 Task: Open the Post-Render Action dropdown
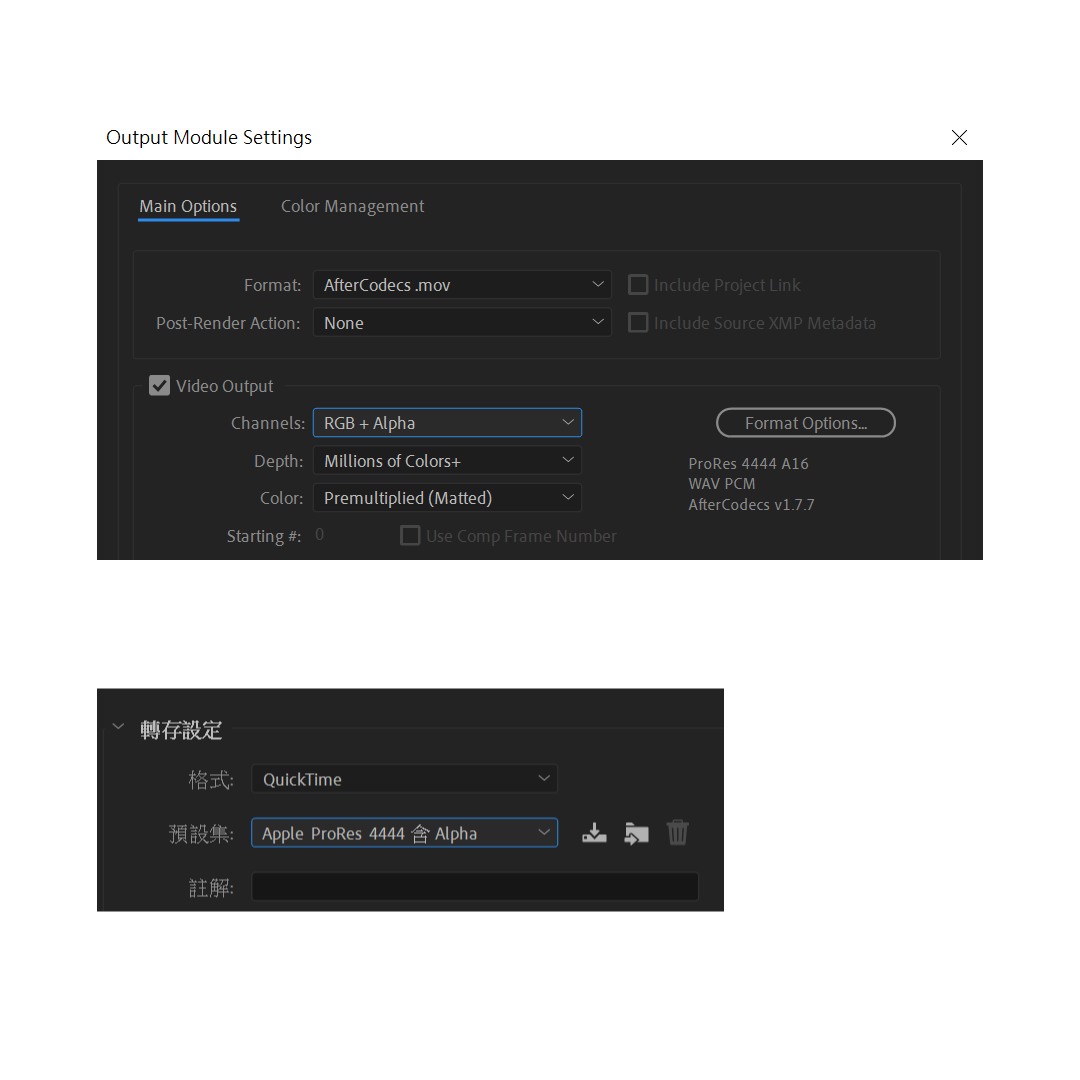pyautogui.click(x=461, y=323)
